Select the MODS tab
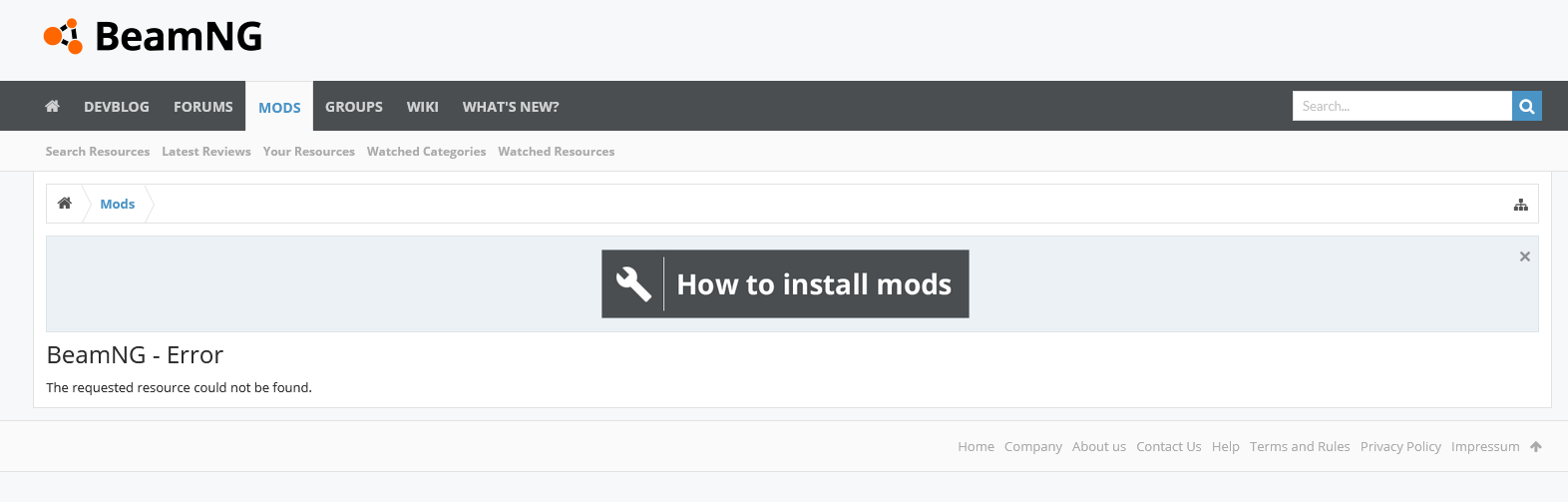Viewport: 1568px width, 502px height. coord(279,107)
